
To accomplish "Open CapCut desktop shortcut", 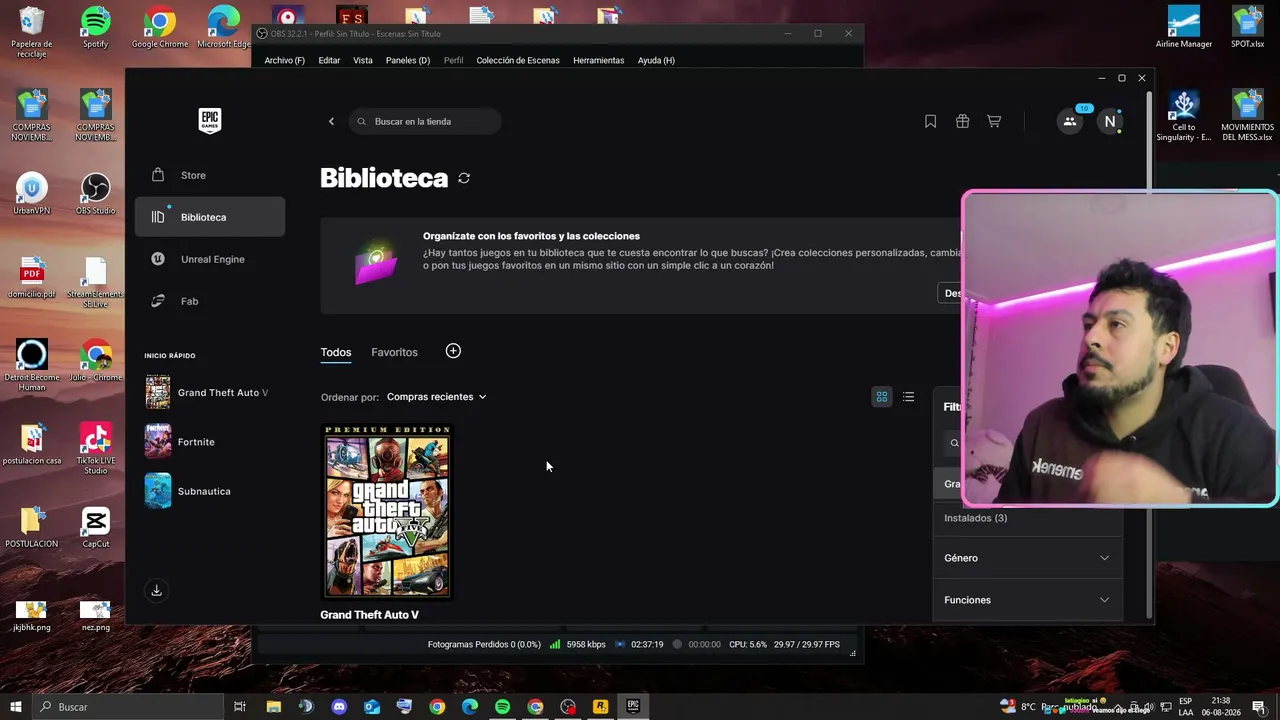I will point(96,528).
